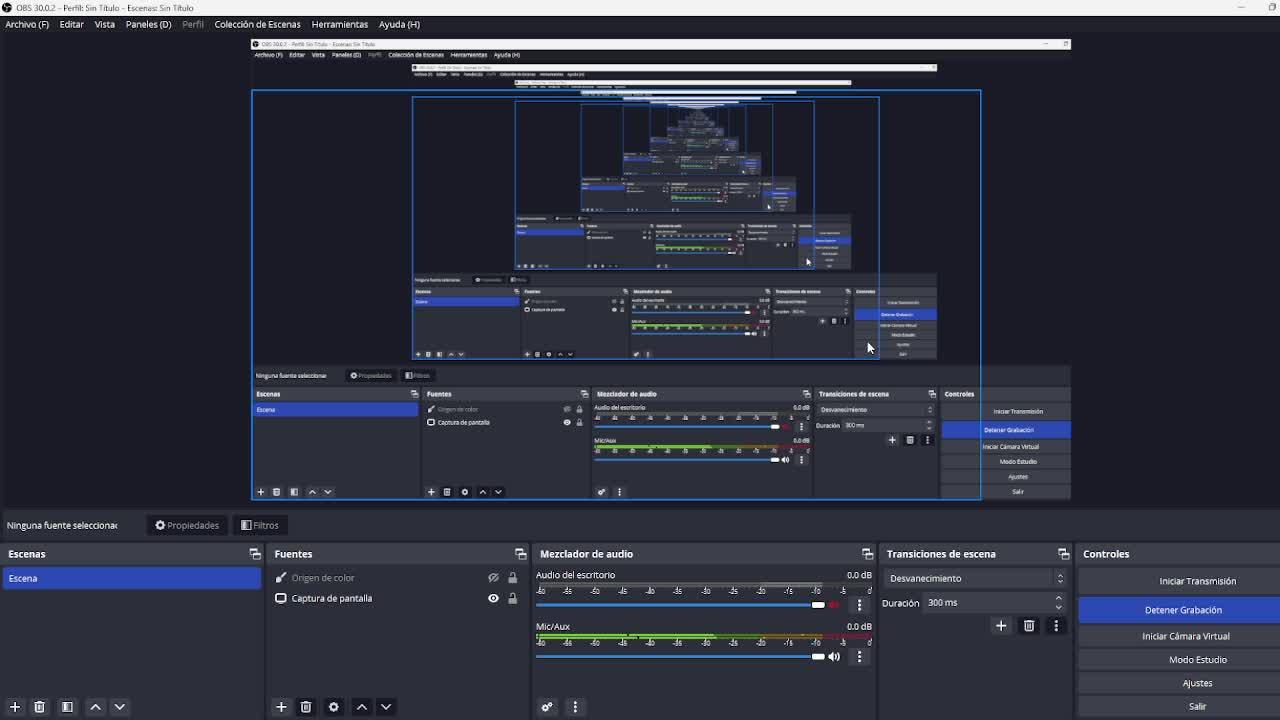Add a new scene with plus icon
Screen dimensions: 1280x720
pos(15,707)
